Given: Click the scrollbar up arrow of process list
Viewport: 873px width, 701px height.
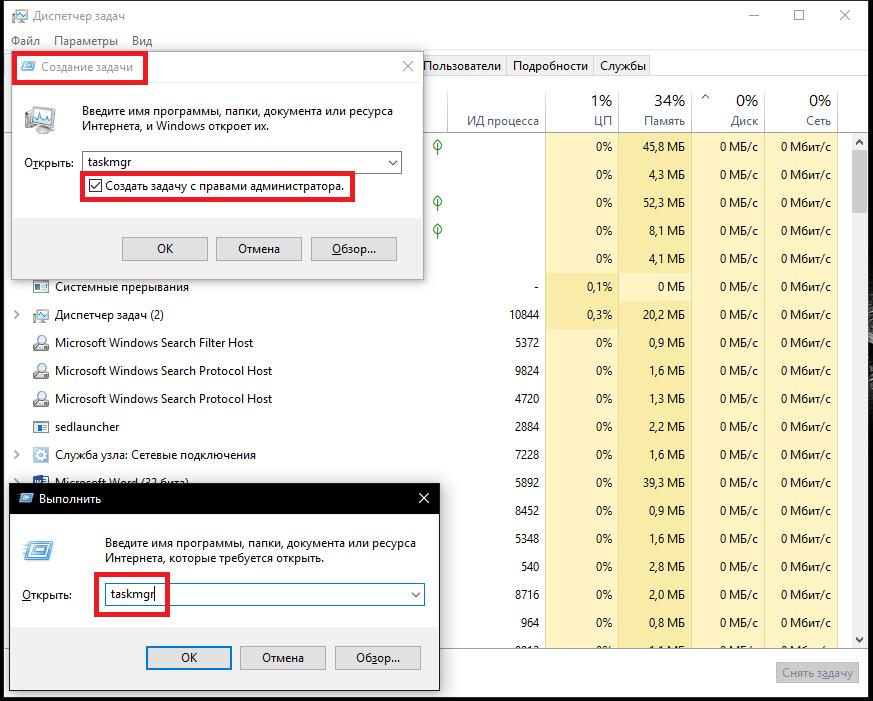Looking at the screenshot, I should pyautogui.click(x=859, y=143).
